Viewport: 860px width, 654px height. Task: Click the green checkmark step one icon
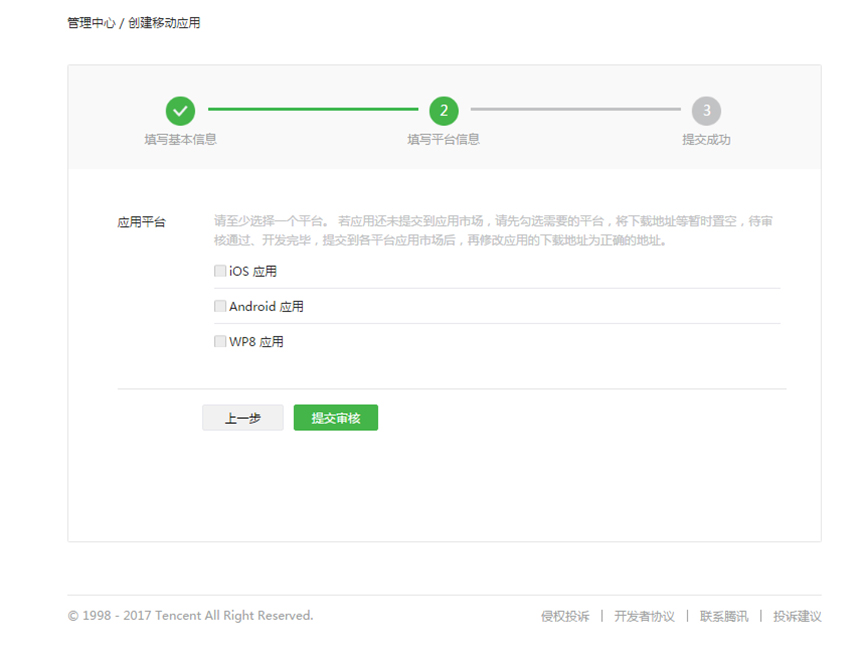180,111
